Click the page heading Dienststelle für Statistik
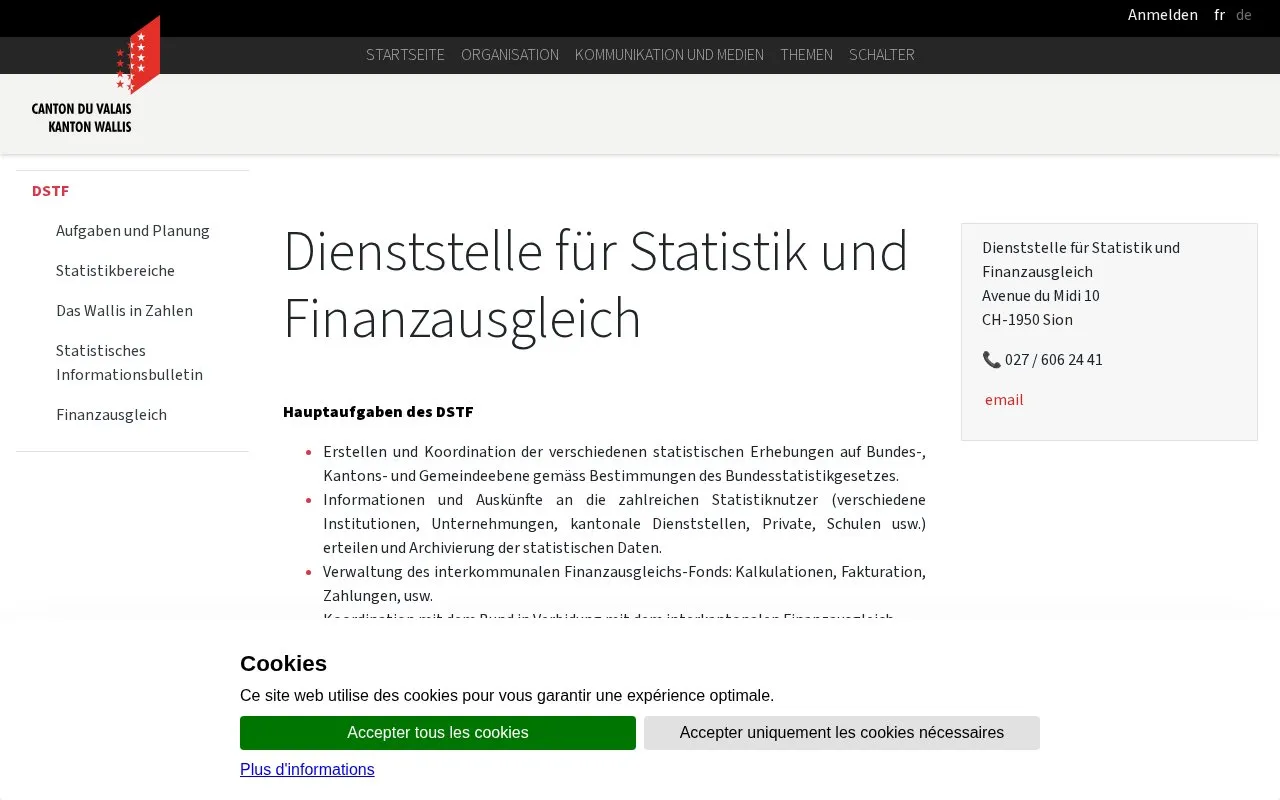Screen dimensions: 1280x800 [x=595, y=284]
